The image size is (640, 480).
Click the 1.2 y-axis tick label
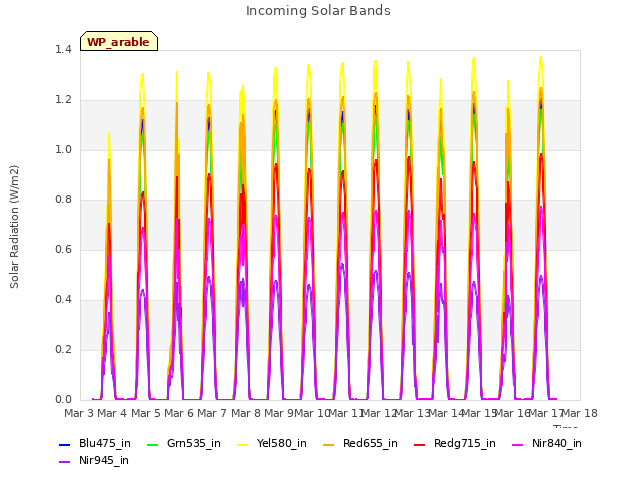[63, 100]
